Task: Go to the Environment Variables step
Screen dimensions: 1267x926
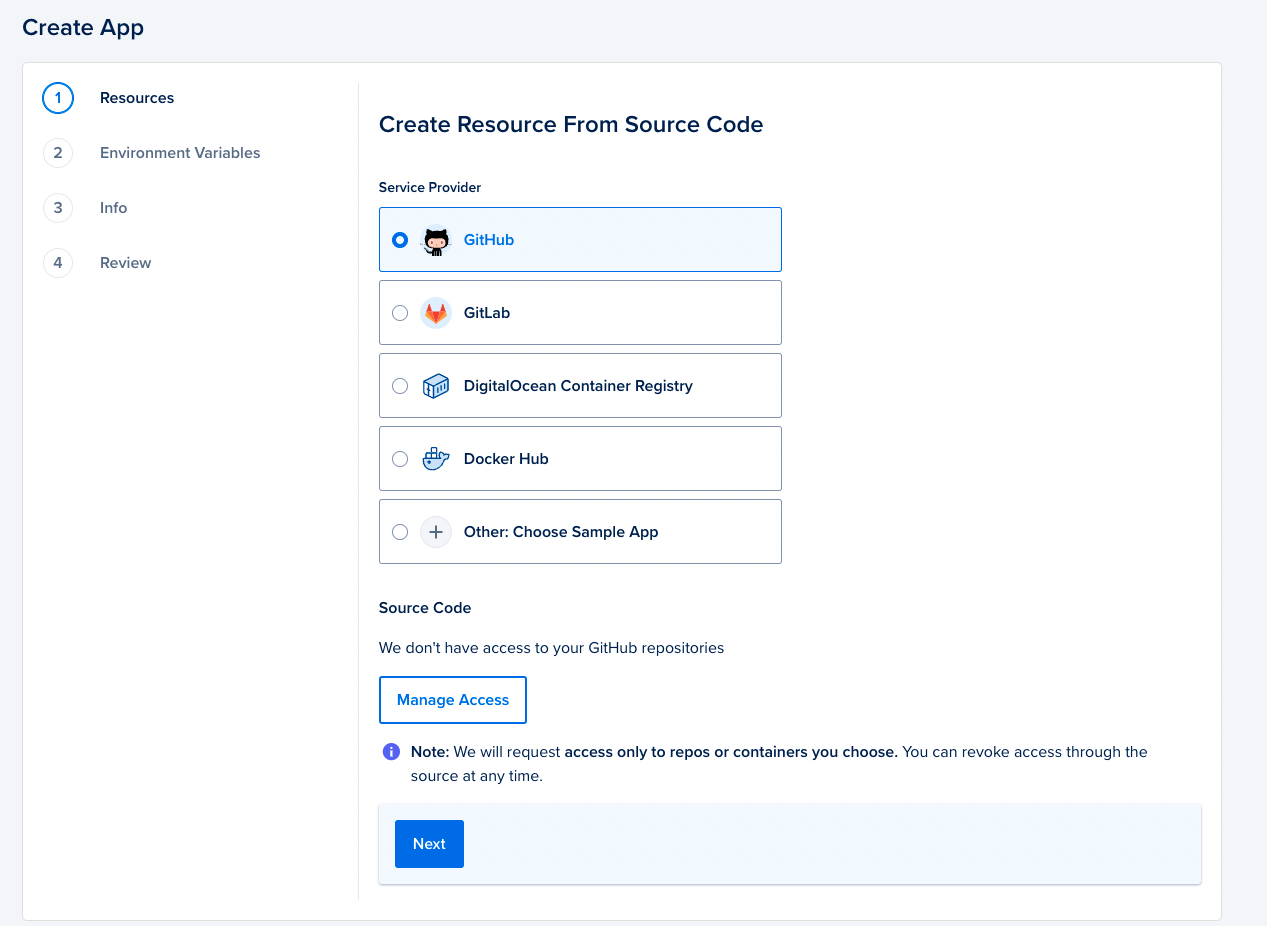Action: [180, 153]
